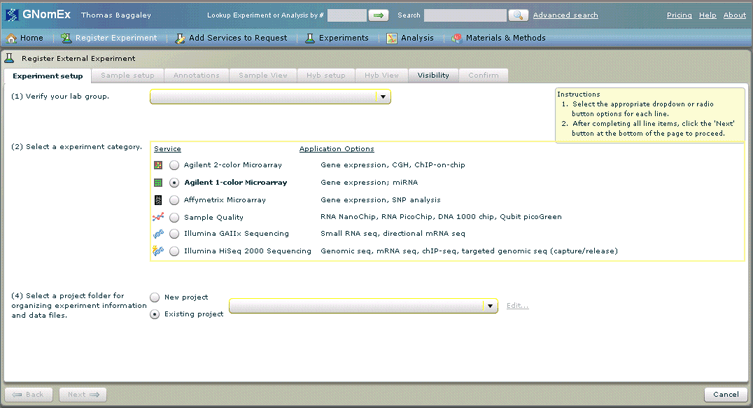
Task: Select the Affymetrix Microarray radio button
Action: pos(174,200)
